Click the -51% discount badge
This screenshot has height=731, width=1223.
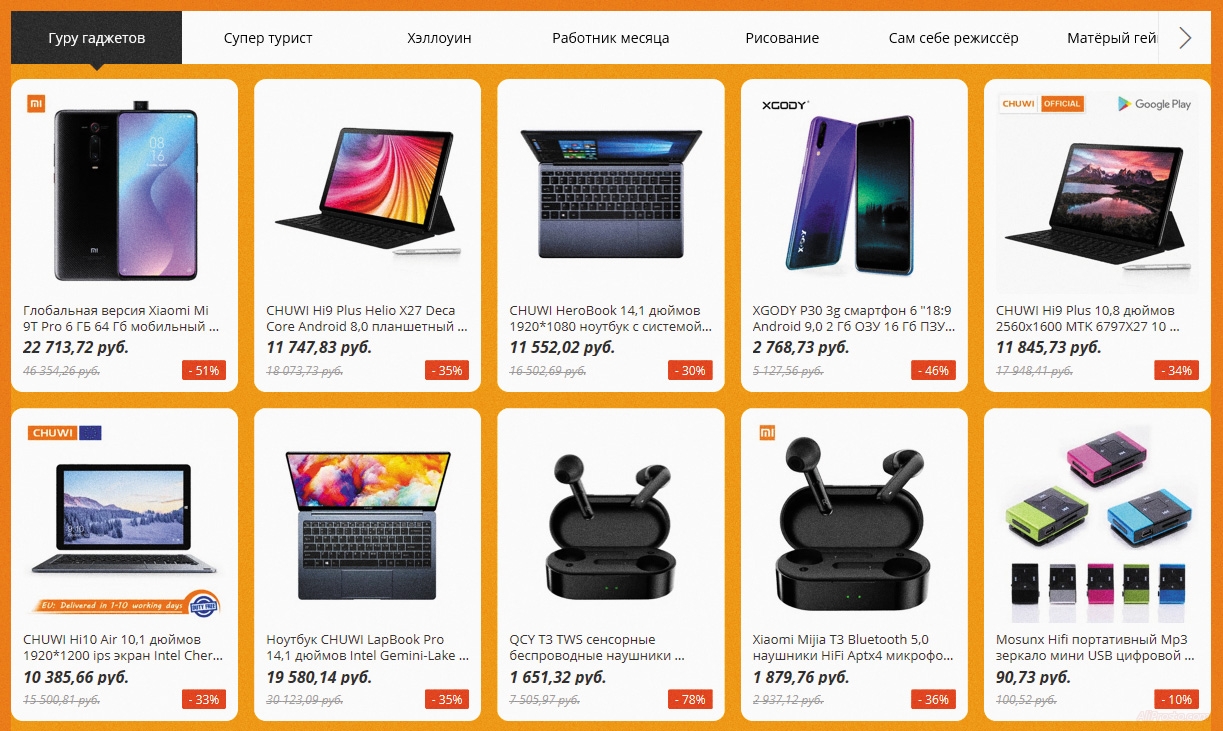pyautogui.click(x=204, y=370)
